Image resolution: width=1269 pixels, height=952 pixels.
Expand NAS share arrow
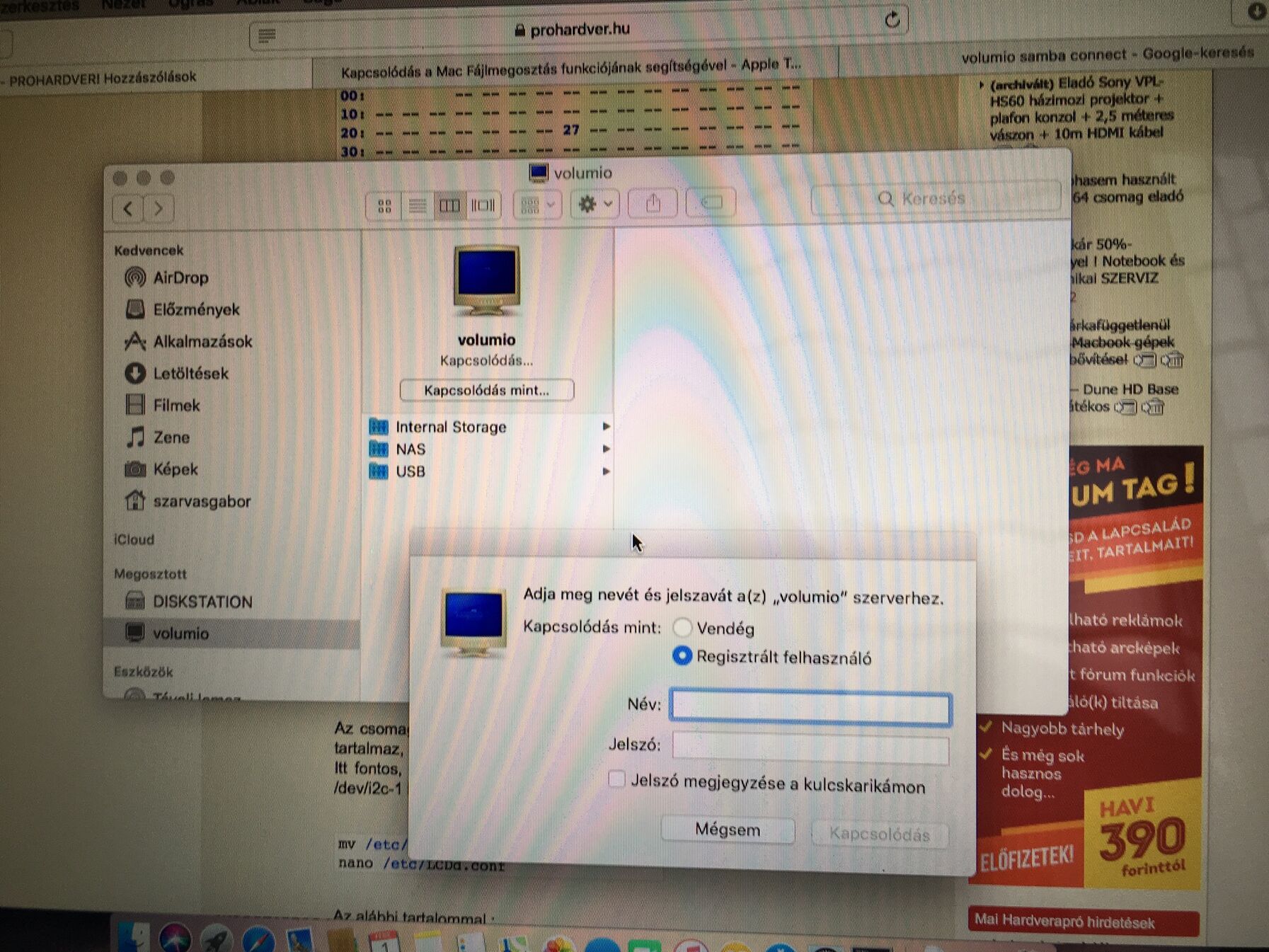tap(606, 449)
